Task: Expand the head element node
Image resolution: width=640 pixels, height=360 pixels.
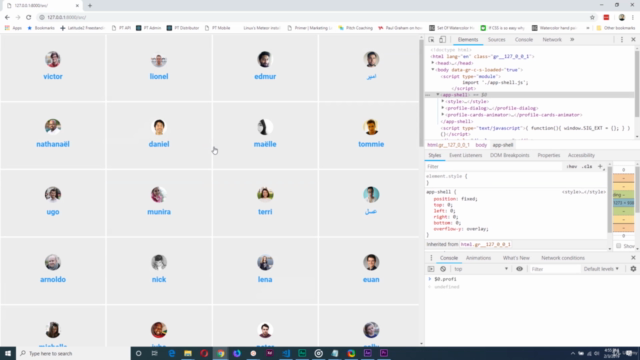Action: pyautogui.click(x=433, y=63)
